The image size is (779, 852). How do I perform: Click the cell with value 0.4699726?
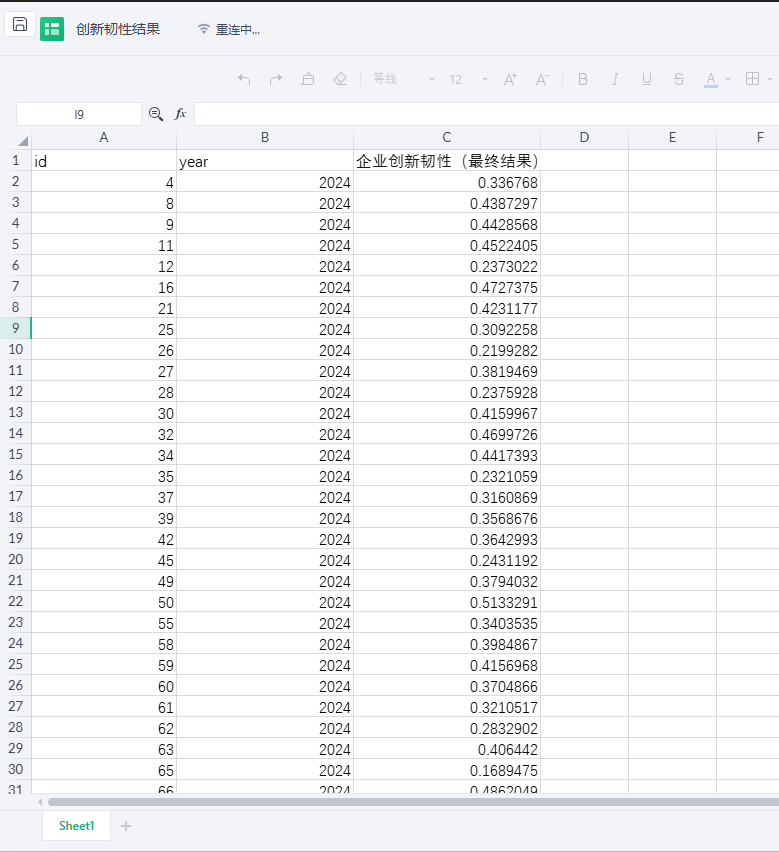(447, 434)
